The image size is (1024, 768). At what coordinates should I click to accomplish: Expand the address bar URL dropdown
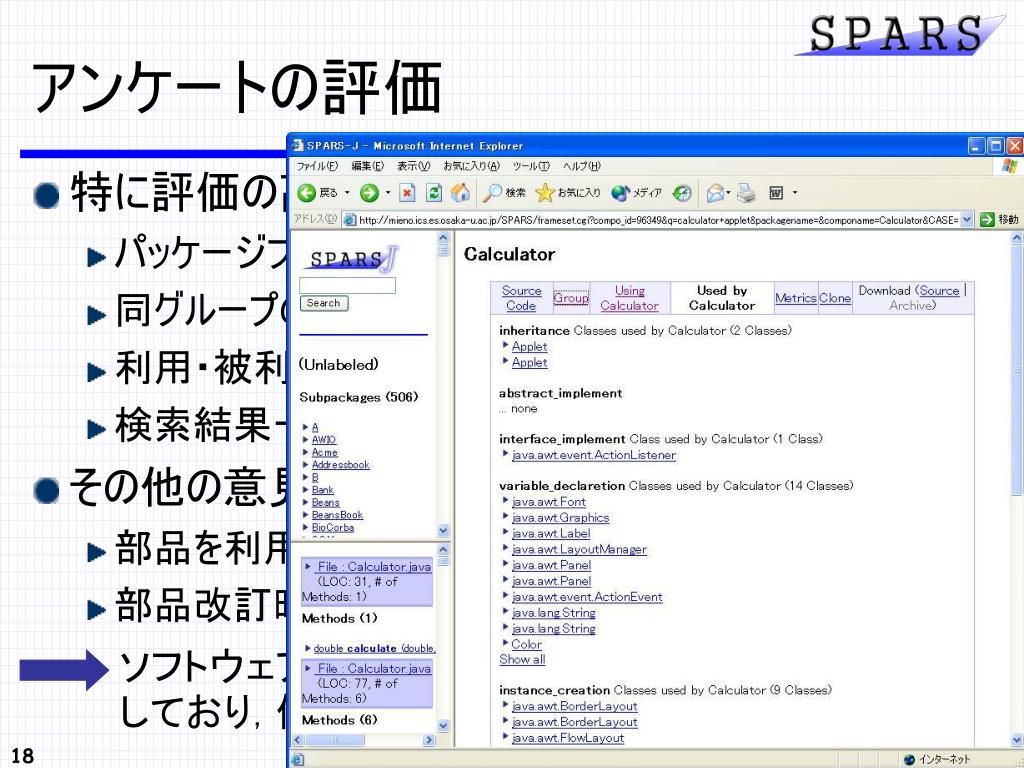pyautogui.click(x=967, y=220)
